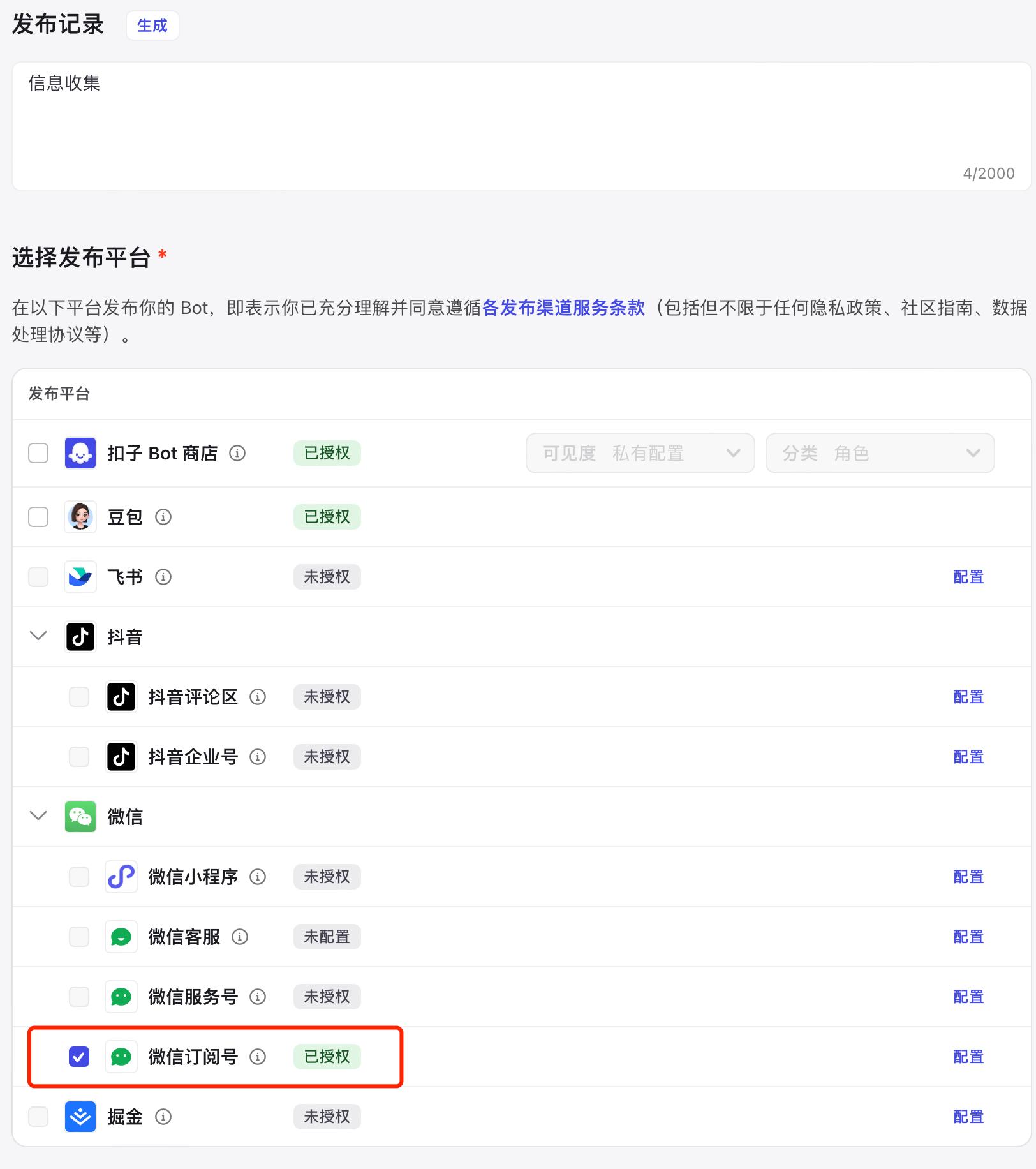Click 配置 for 抖音评论区
Screen dimensions: 1036x1169
click(x=968, y=697)
